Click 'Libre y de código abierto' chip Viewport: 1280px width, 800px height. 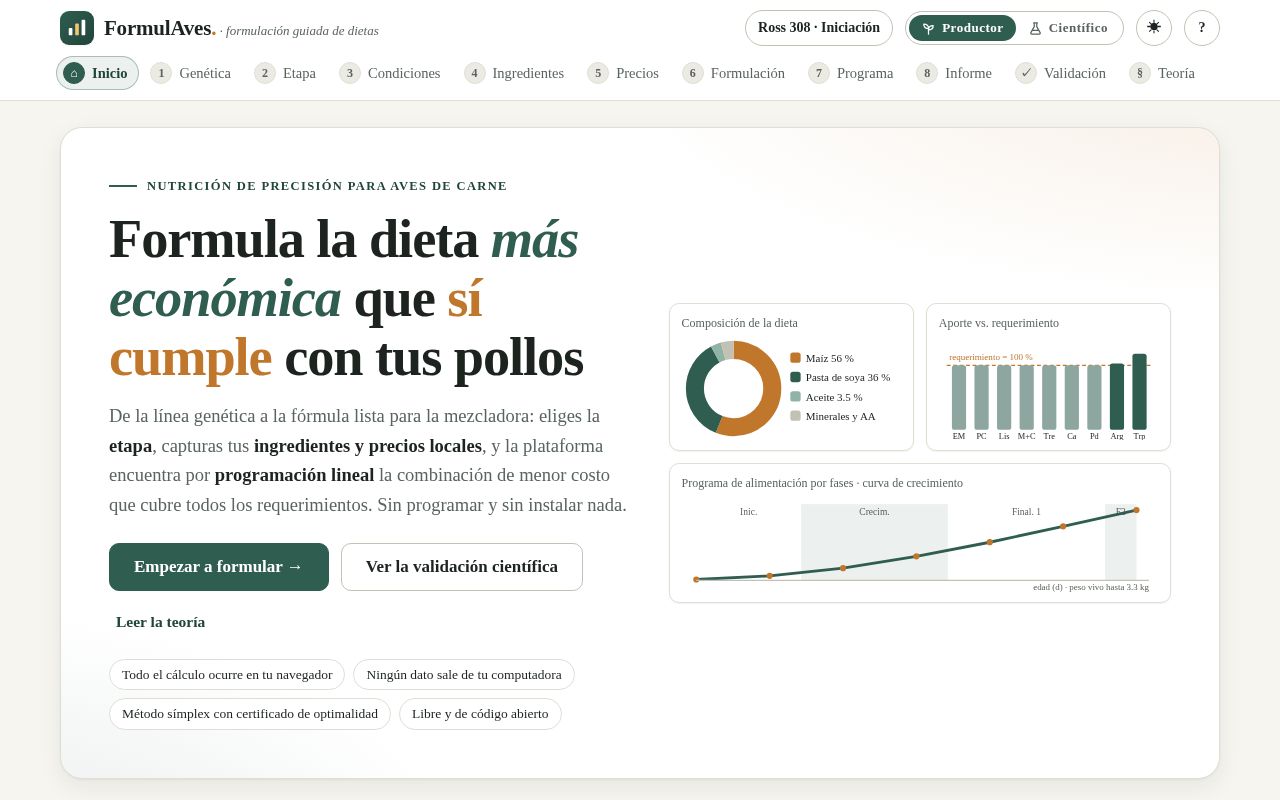(x=480, y=714)
